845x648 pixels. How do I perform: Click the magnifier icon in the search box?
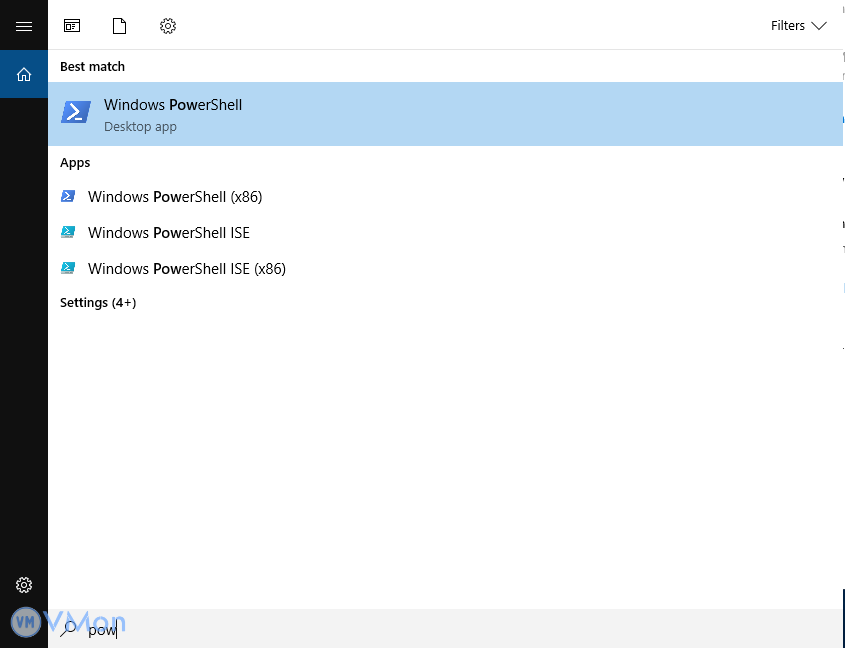69,630
